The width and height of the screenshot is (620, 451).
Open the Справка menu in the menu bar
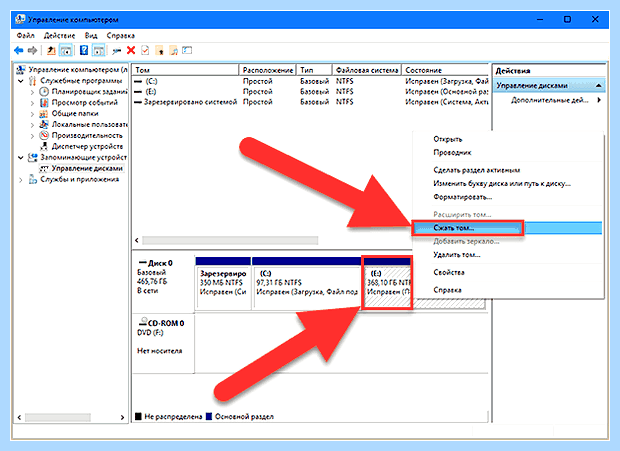coord(121,36)
